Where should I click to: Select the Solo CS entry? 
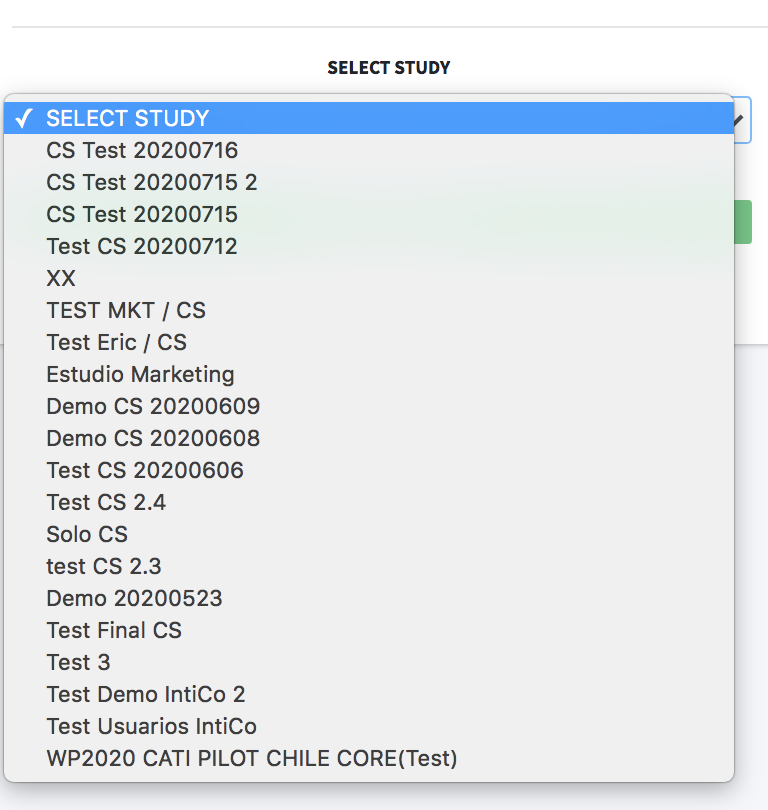click(369, 535)
